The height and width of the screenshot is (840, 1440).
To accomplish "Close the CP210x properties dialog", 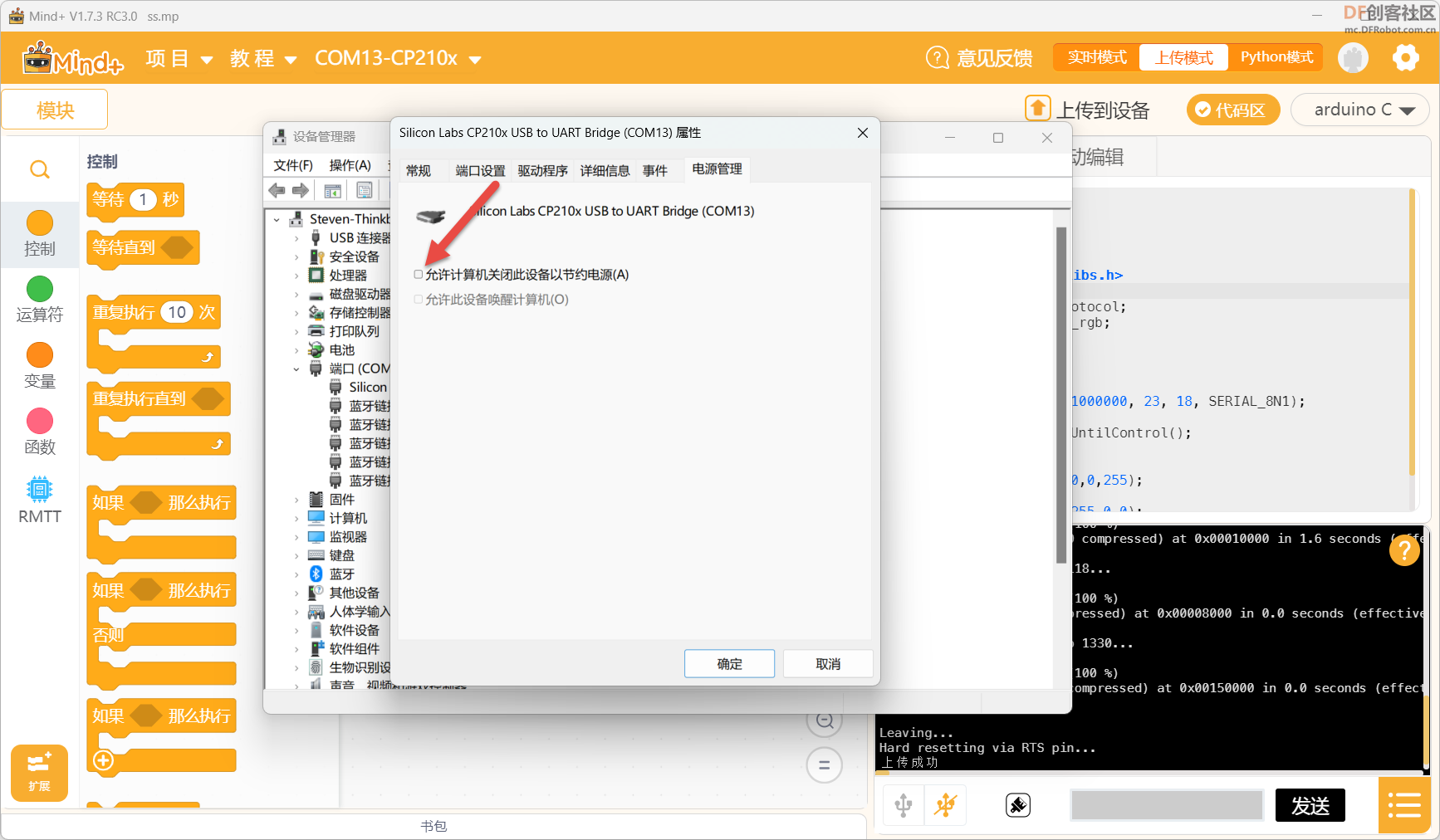I will tap(863, 133).
